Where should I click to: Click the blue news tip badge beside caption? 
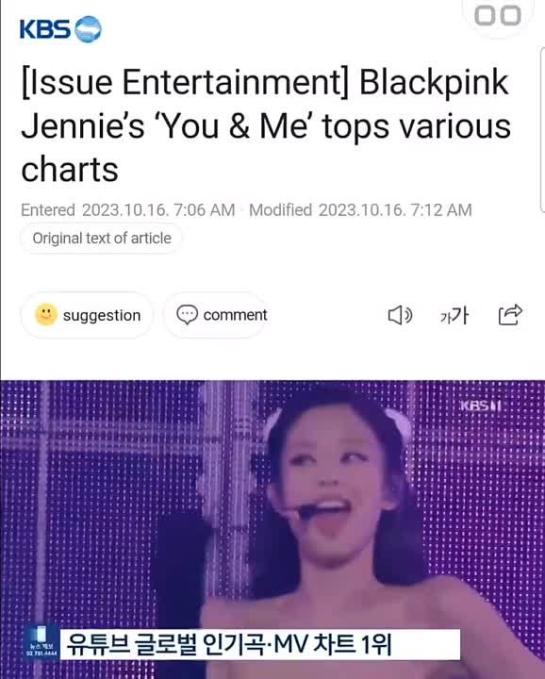click(x=41, y=643)
